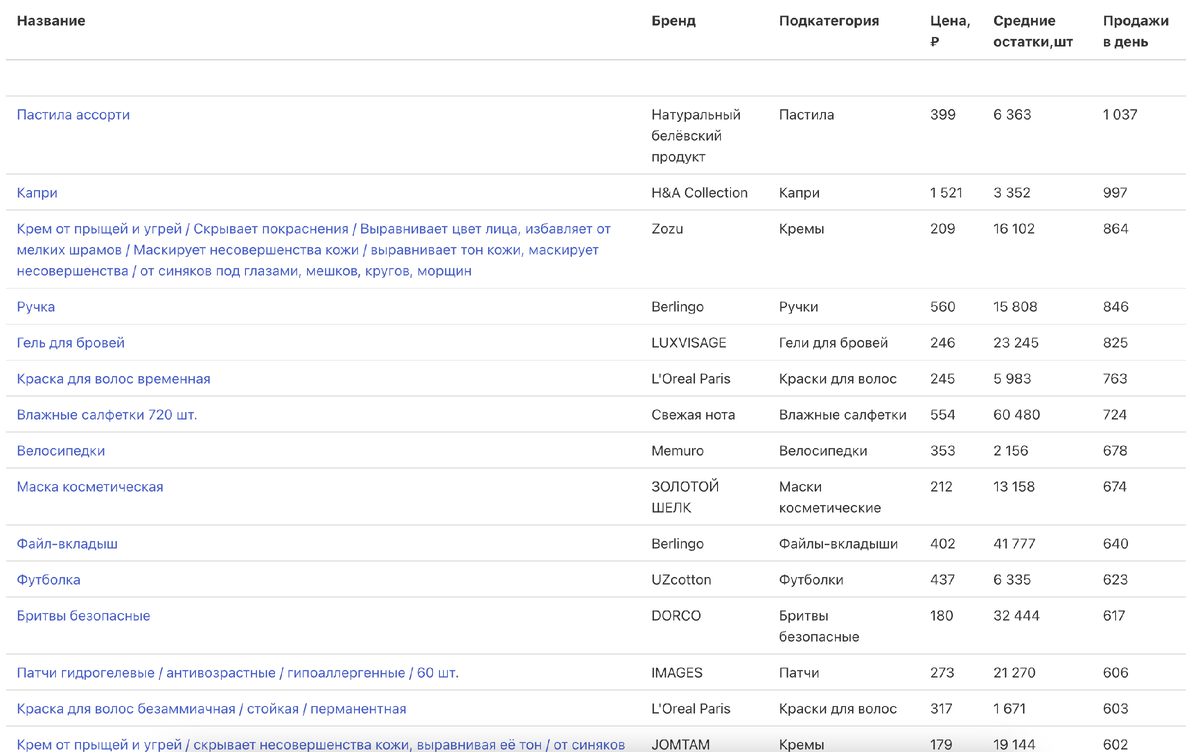Click the stock value '41 777'
Image resolution: width=1200 pixels, height=752 pixels.
coord(1014,544)
